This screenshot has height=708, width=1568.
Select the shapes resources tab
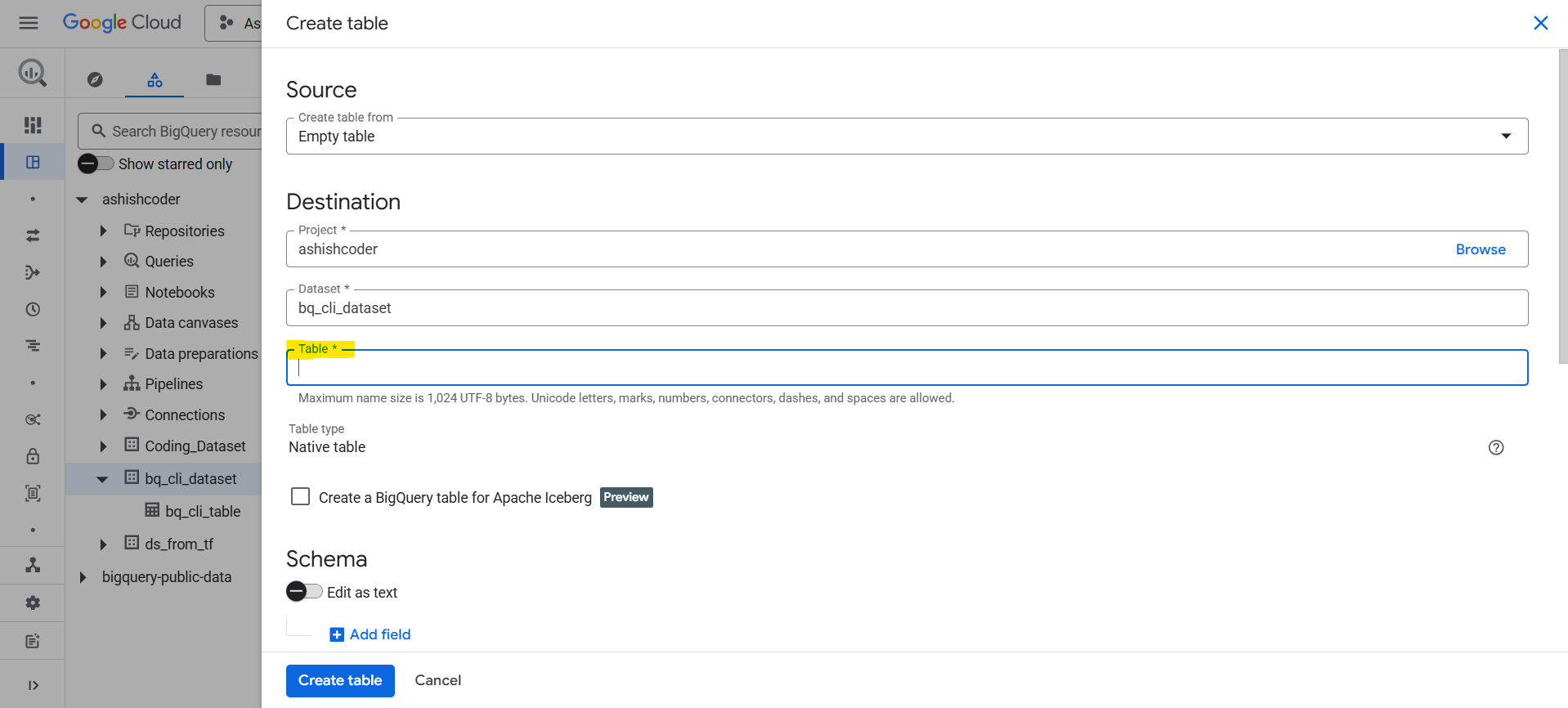tap(155, 79)
